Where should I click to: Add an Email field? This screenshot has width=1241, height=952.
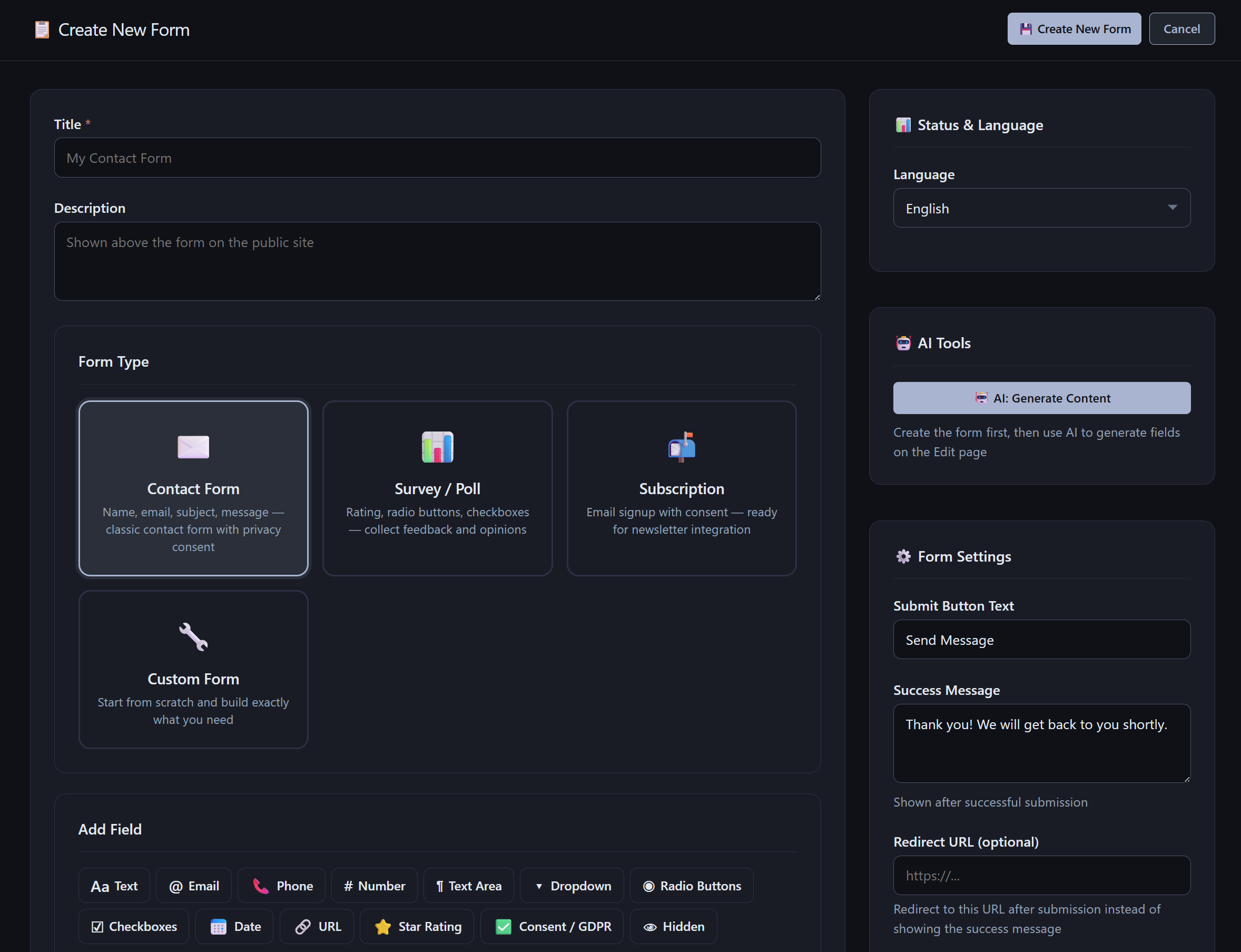(194, 886)
